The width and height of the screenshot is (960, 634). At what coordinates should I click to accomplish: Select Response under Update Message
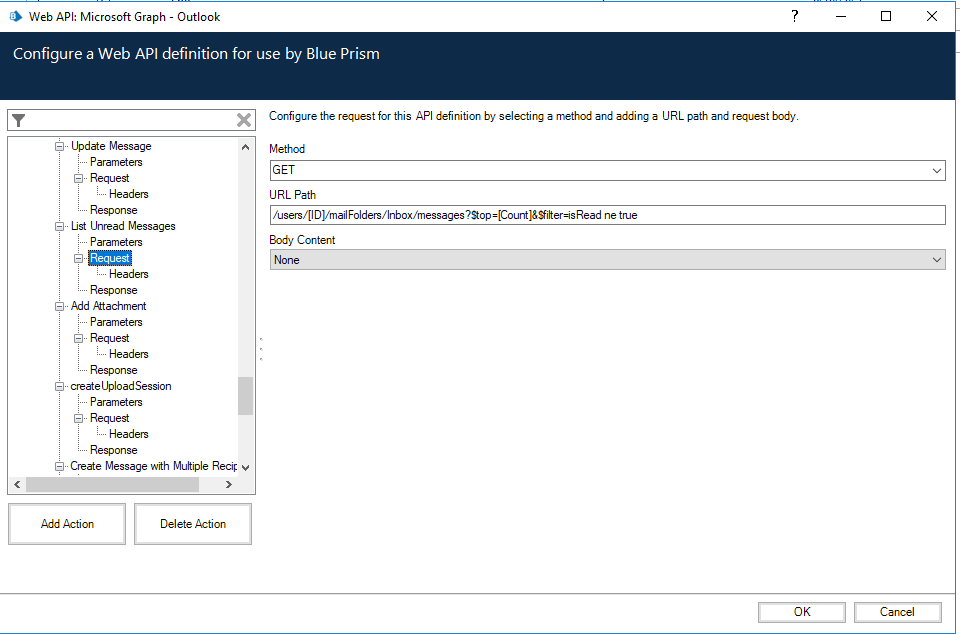click(x=113, y=210)
